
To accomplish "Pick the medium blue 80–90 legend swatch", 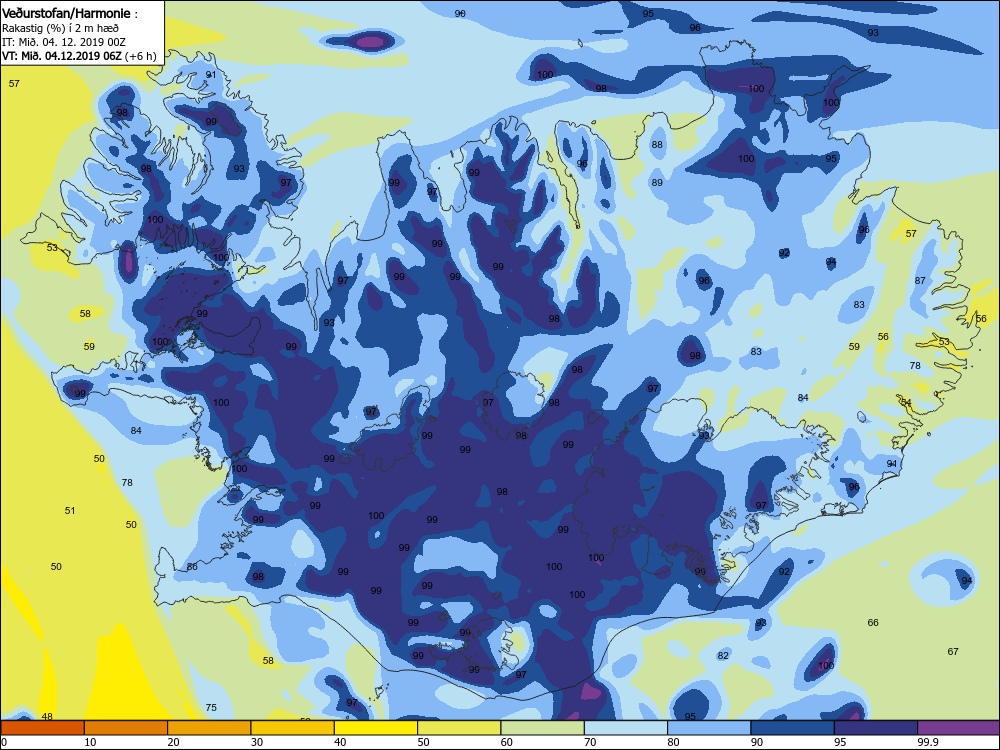I will [709, 728].
